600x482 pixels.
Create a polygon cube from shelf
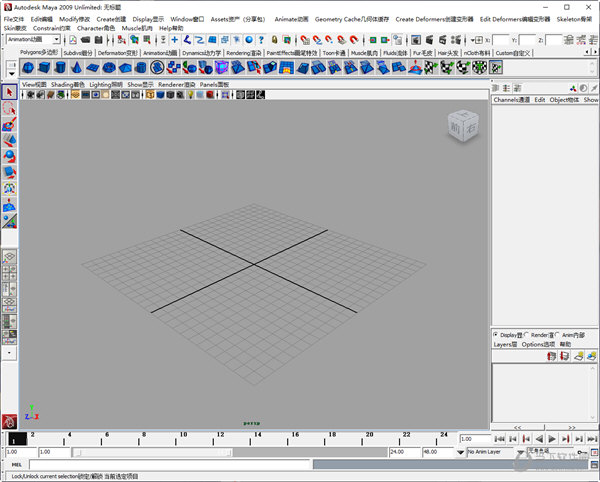point(44,68)
